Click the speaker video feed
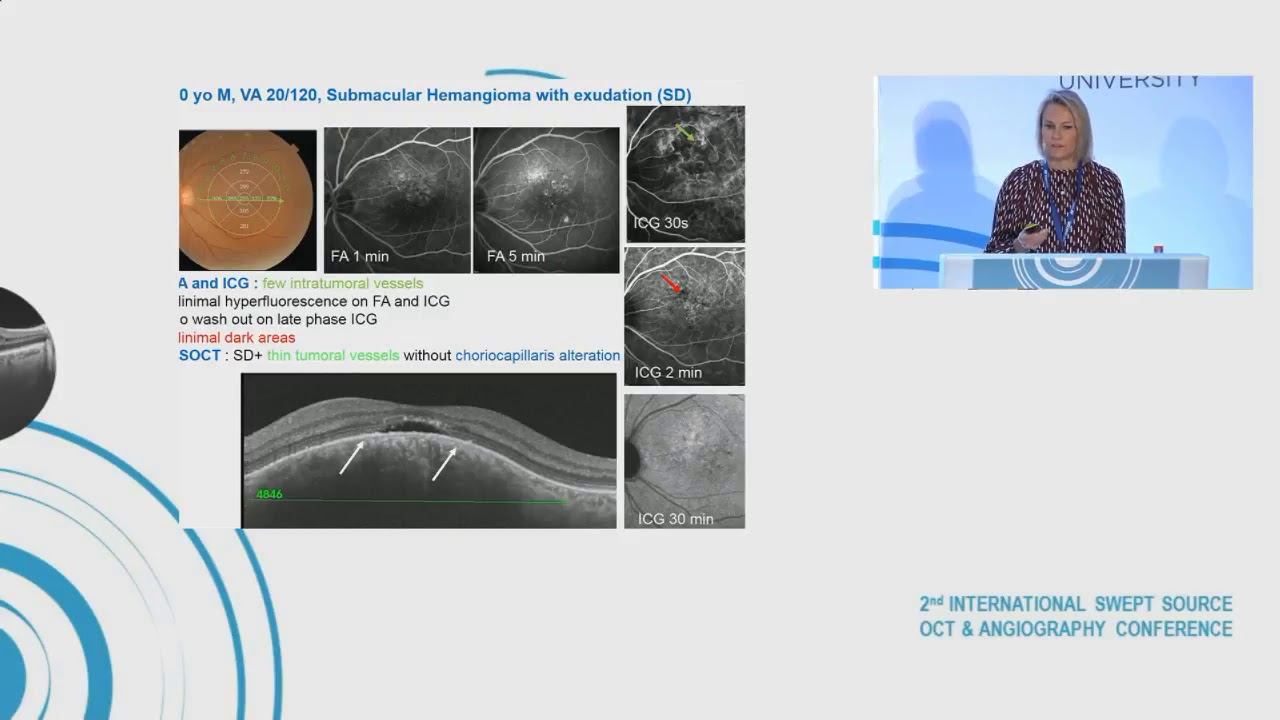The height and width of the screenshot is (720, 1280). coord(1064,182)
